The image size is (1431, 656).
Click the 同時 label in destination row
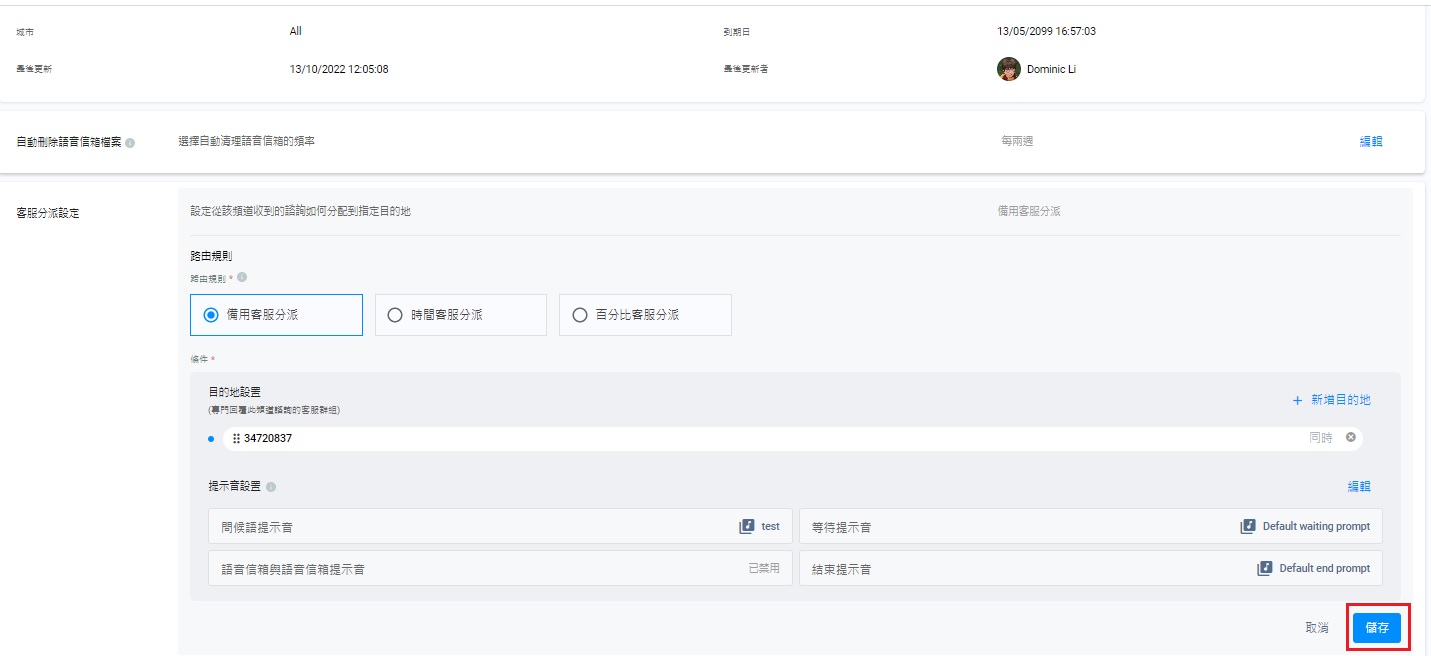click(x=1321, y=438)
